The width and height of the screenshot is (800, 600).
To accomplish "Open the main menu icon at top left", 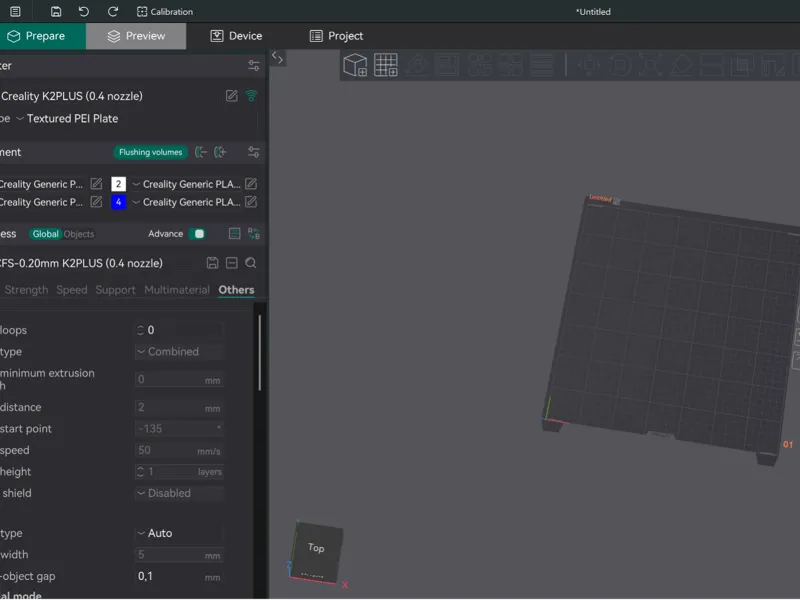I will click(x=15, y=11).
